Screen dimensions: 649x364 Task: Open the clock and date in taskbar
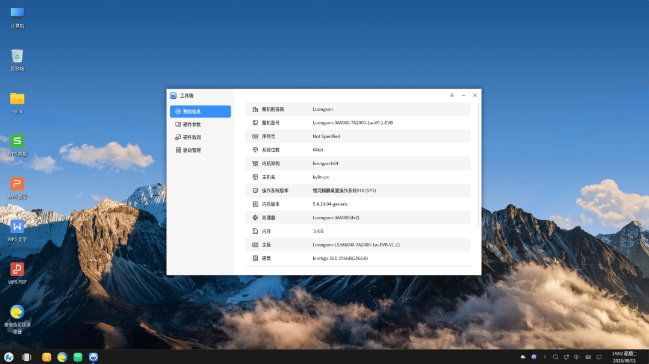coord(624,357)
